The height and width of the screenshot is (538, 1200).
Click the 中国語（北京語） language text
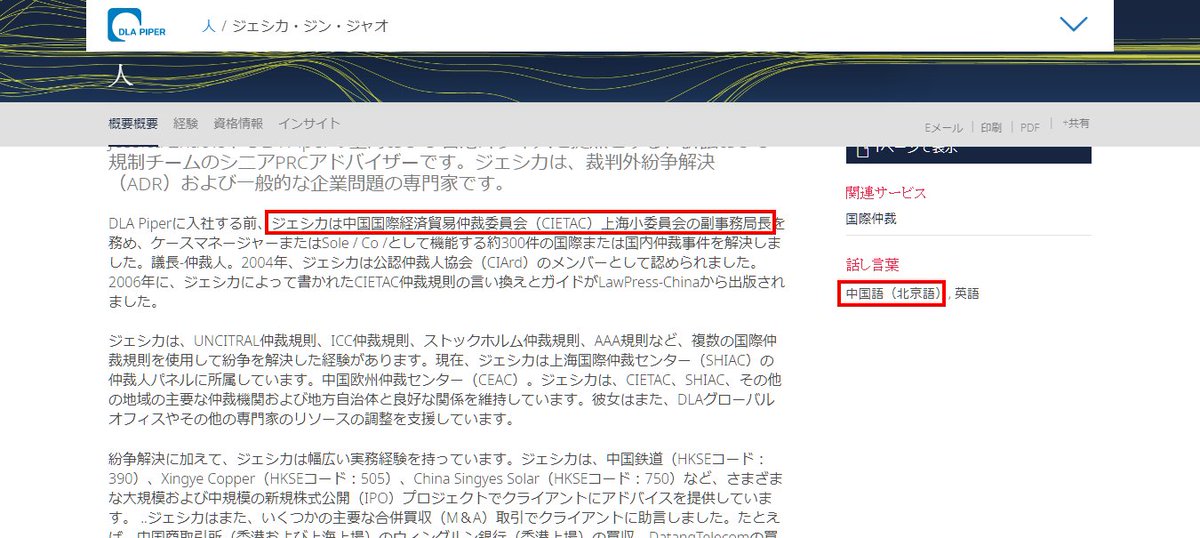893,294
